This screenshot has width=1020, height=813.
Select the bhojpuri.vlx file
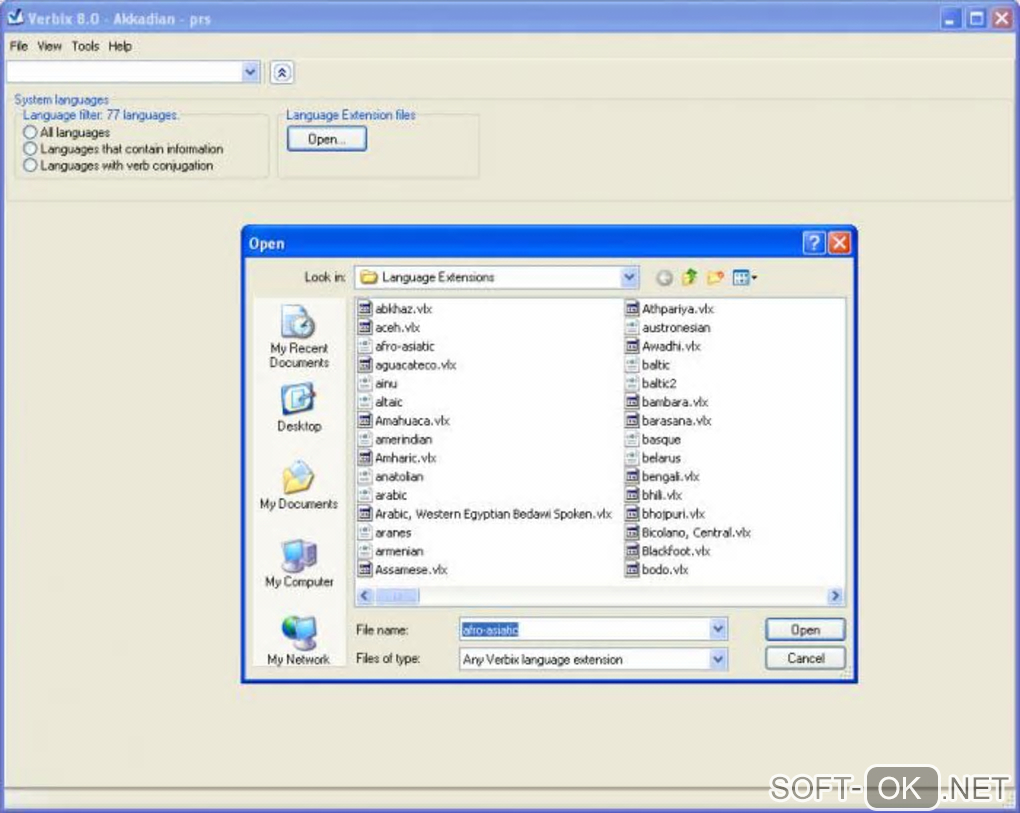tap(665, 514)
